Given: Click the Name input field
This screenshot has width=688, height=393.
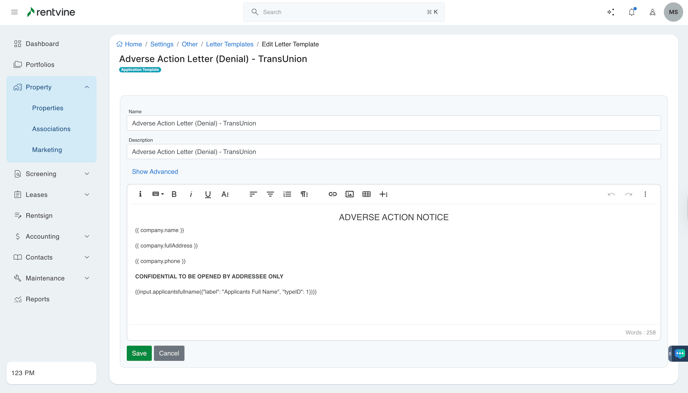Looking at the screenshot, I should [x=394, y=123].
